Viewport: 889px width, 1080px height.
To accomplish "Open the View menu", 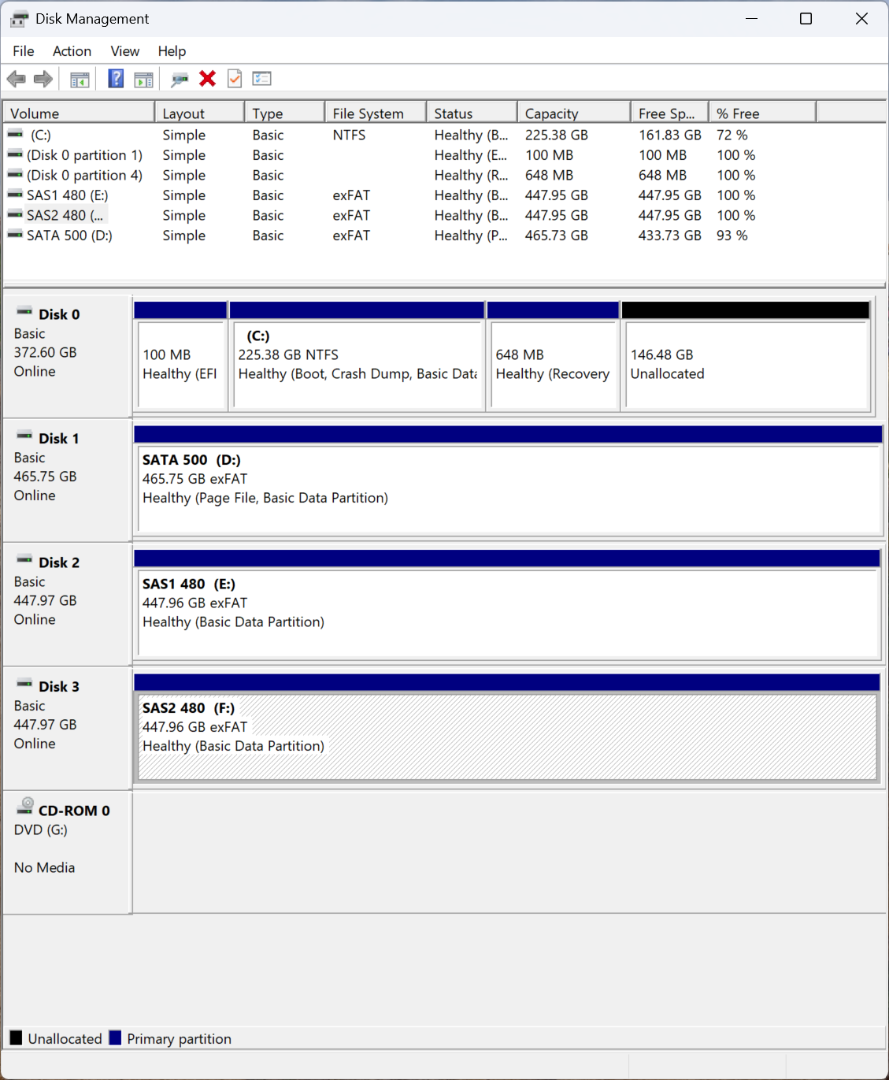I will pos(125,52).
